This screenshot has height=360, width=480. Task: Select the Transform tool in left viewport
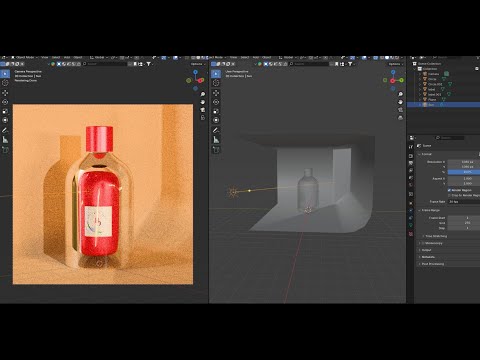click(x=5, y=120)
